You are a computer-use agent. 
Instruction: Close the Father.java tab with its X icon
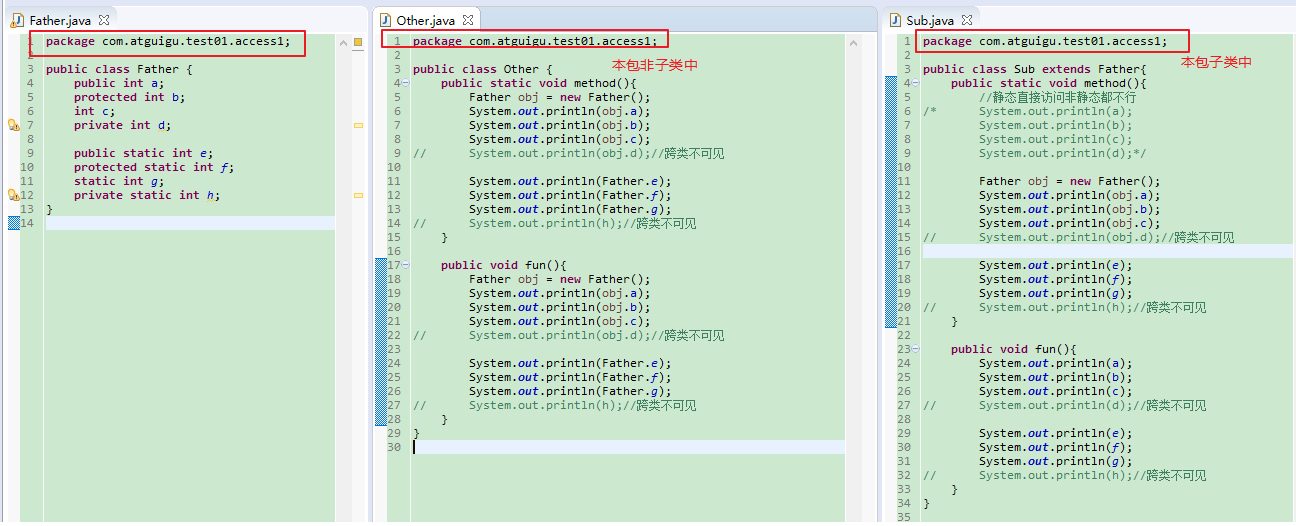[104, 20]
